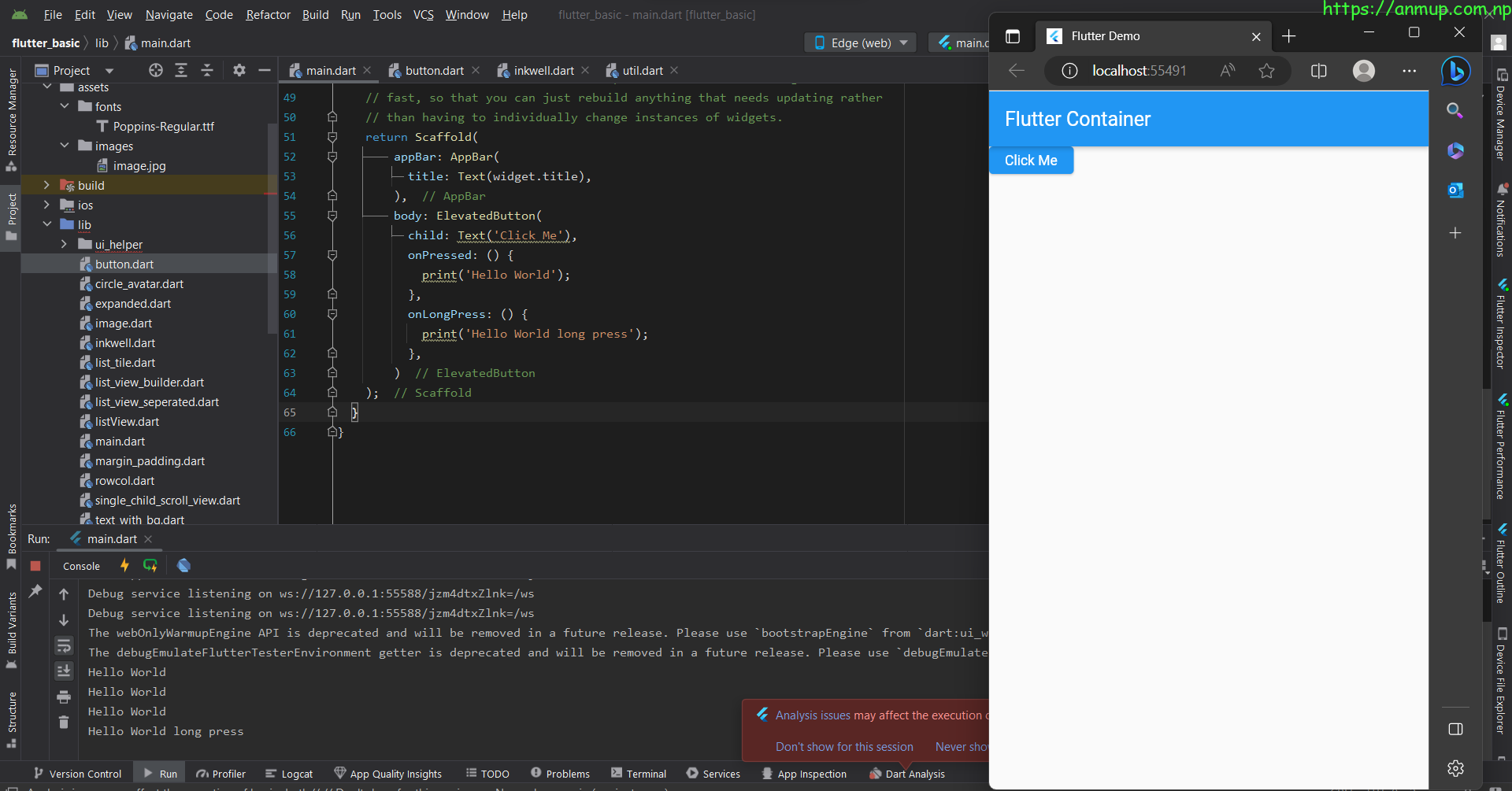Switch to button.dart editor tab
Image resolution: width=1512 pixels, height=791 pixels.
click(435, 71)
